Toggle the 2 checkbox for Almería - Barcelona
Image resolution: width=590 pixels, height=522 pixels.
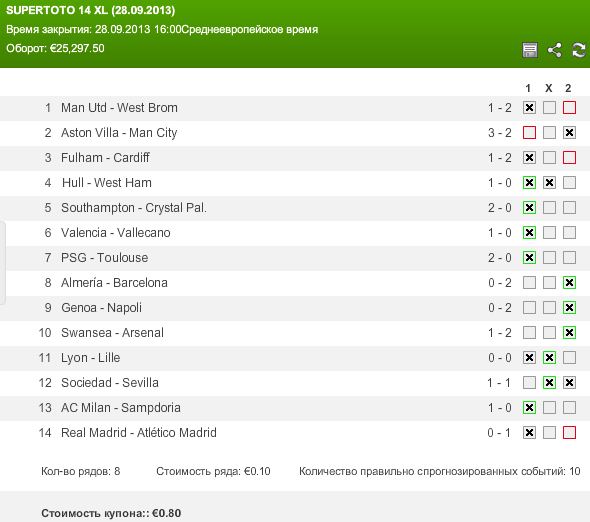(569, 283)
